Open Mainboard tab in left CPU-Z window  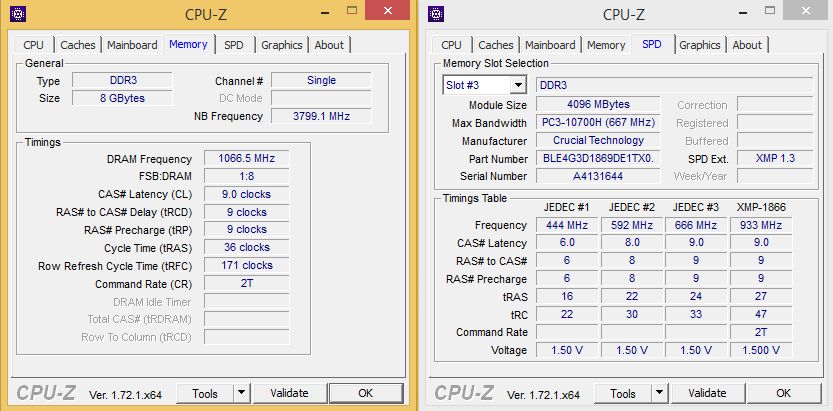tap(132, 45)
